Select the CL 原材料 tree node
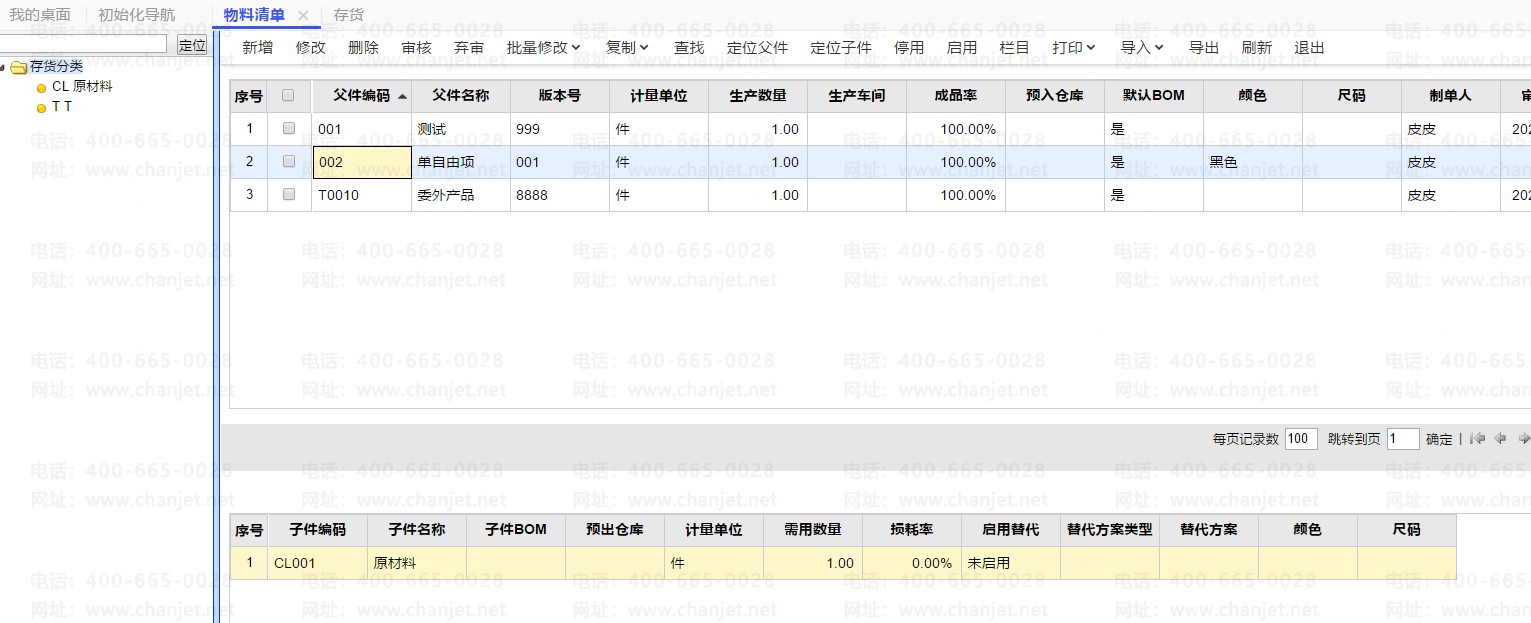The width and height of the screenshot is (1531, 623). coord(82,87)
